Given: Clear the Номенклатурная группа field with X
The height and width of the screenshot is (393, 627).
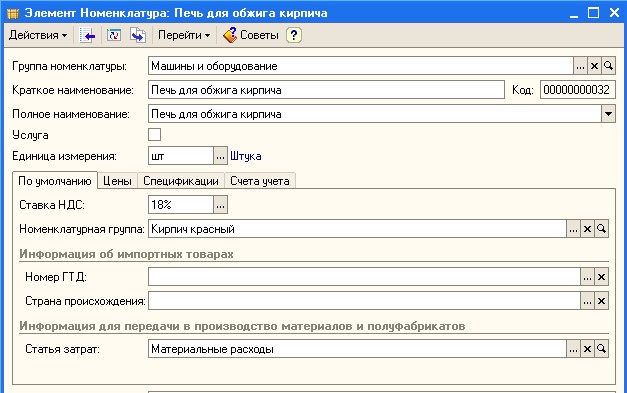Looking at the screenshot, I should pyautogui.click(x=587, y=229).
